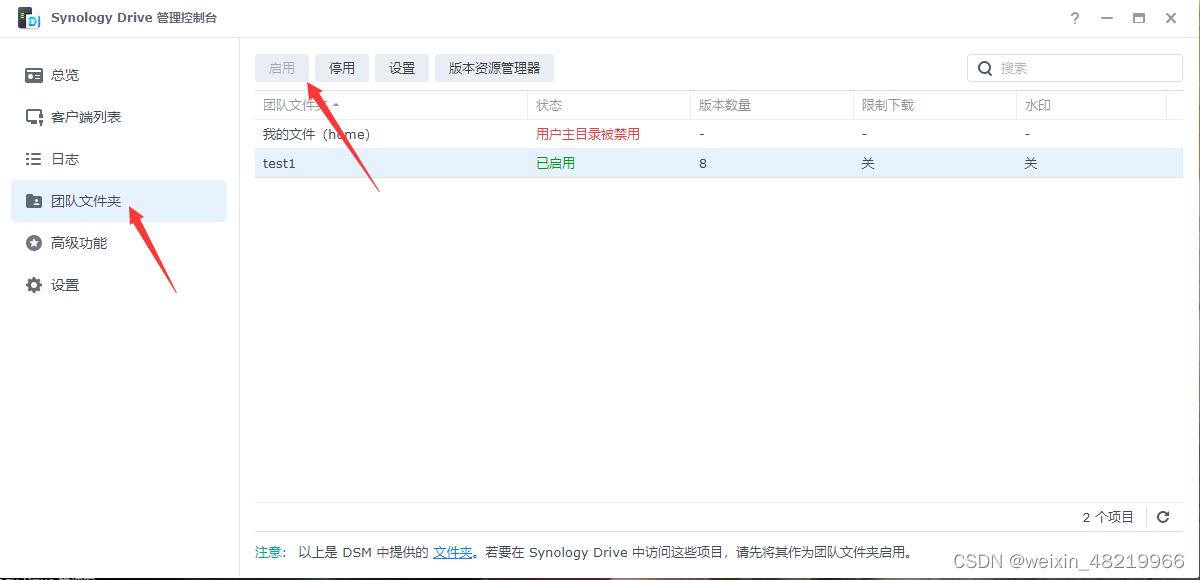Minimize the Synology Drive console window
The width and height of the screenshot is (1200, 580).
point(1107,18)
